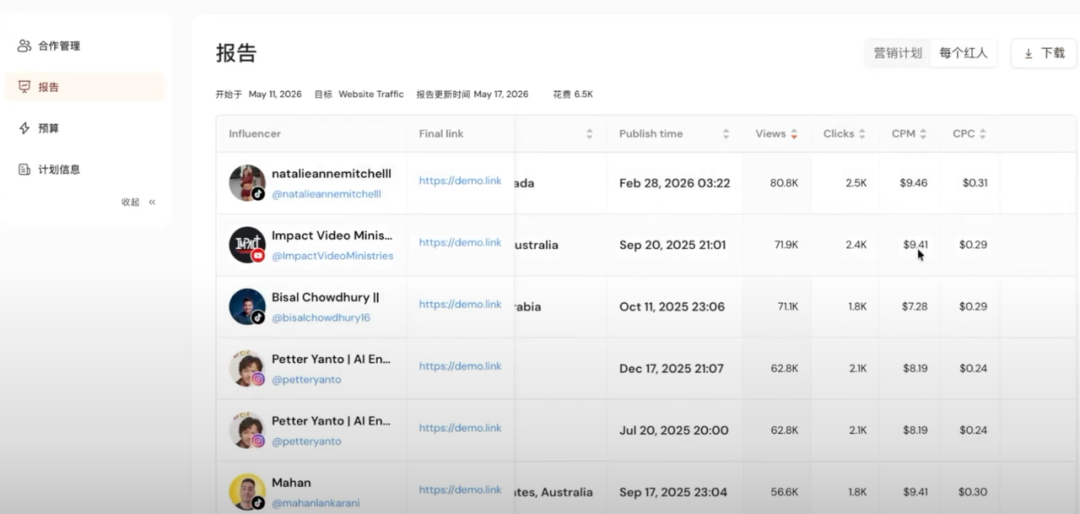This screenshot has height=514, width=1080.
Task: Select the 每个红人 view toggle
Action: pos(963,53)
